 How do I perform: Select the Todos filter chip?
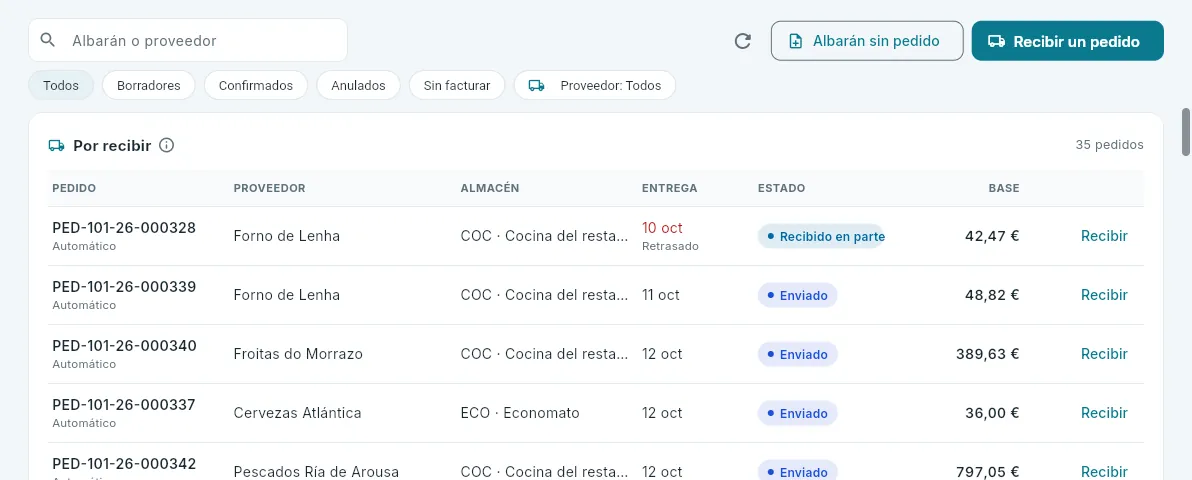pyautogui.click(x=61, y=85)
